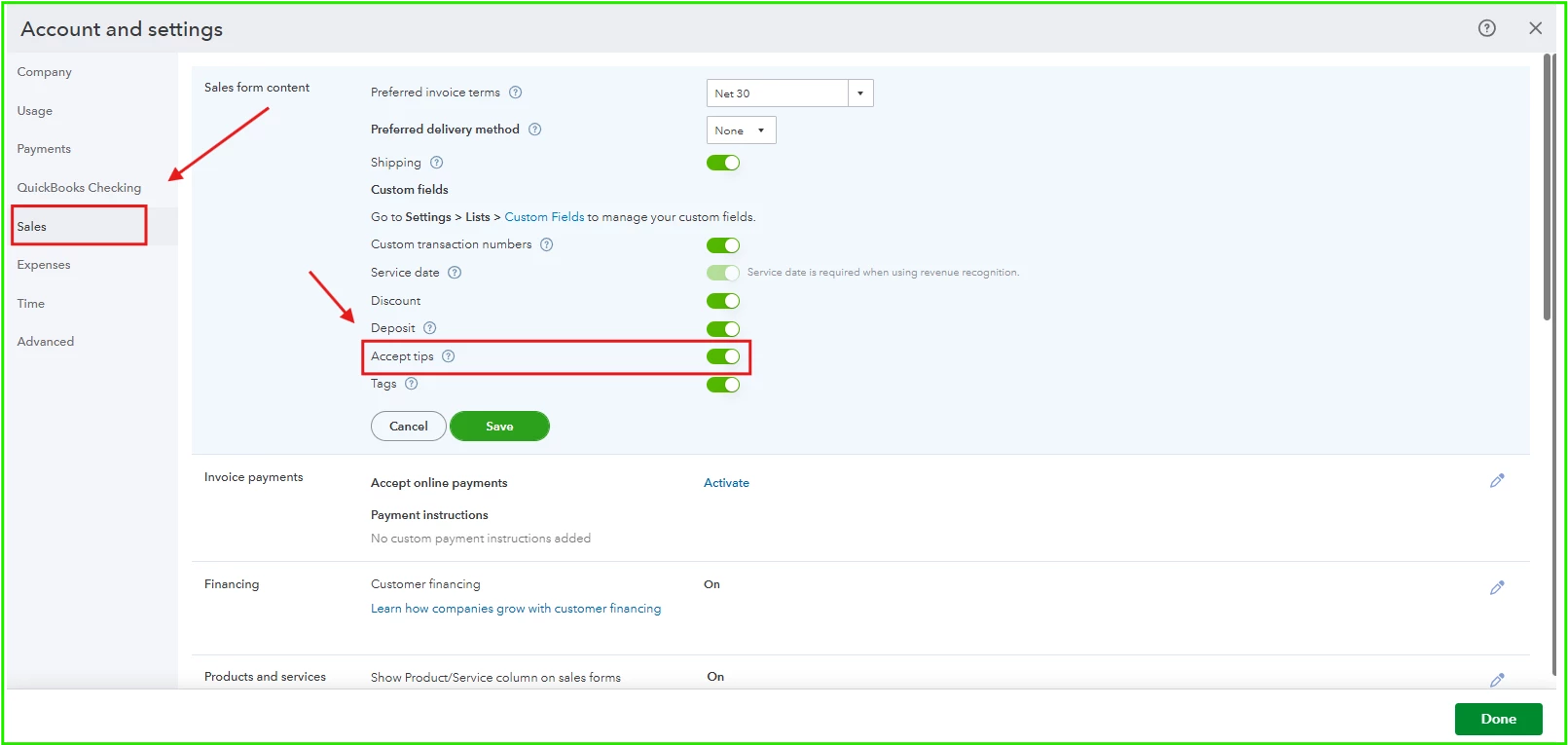Open the Preferred delivery method dropdown

pos(741,130)
